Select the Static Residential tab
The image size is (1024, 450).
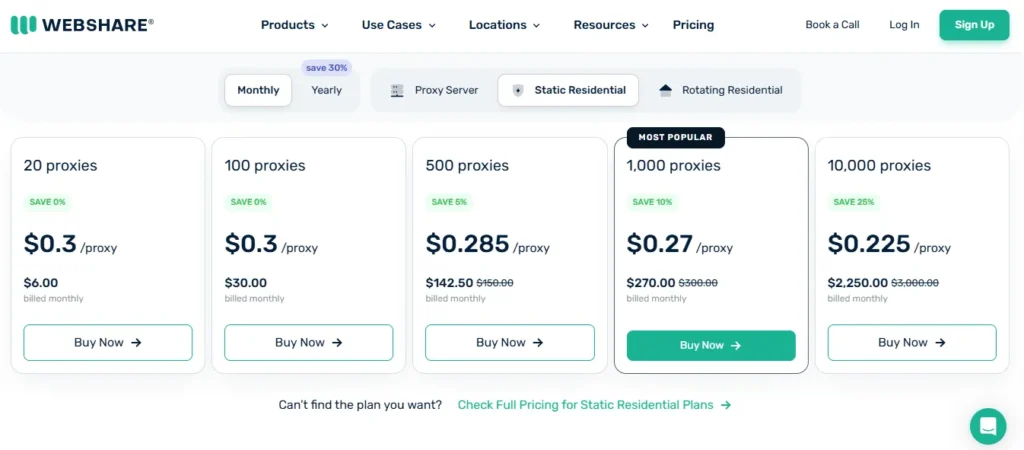568,90
